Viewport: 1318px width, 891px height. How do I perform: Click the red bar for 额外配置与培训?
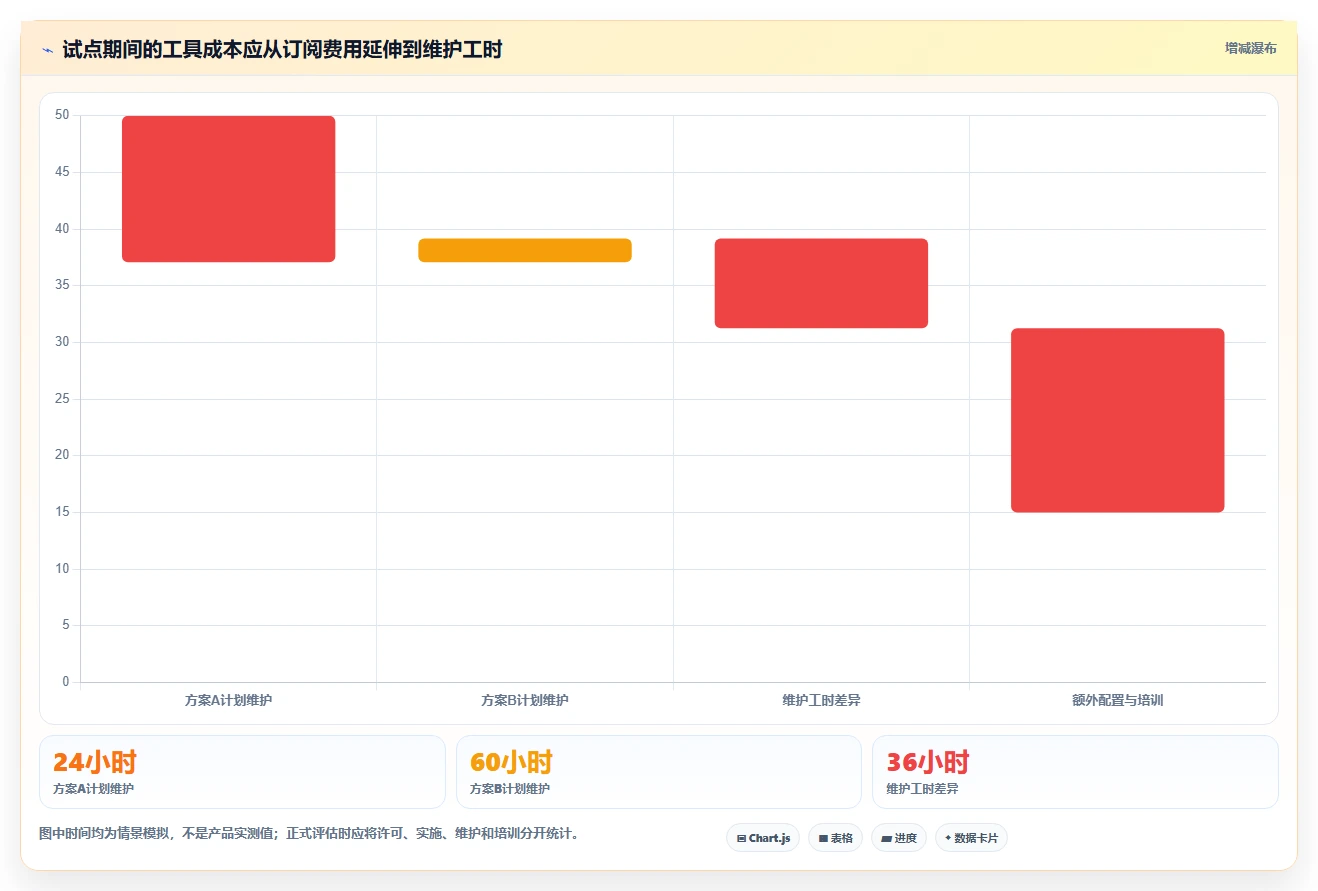[x=1118, y=420]
